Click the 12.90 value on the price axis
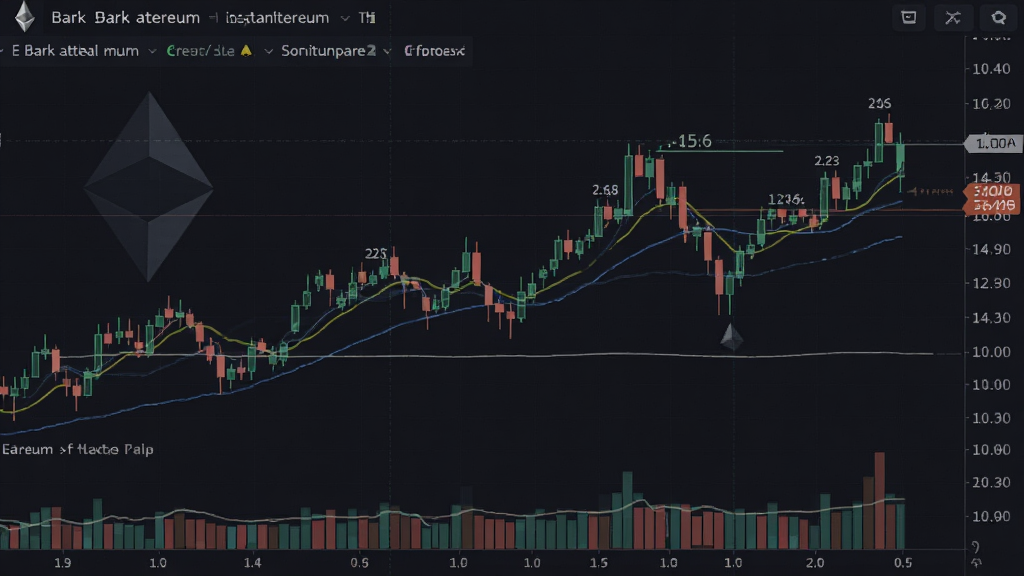1024x576 pixels. tap(991, 283)
